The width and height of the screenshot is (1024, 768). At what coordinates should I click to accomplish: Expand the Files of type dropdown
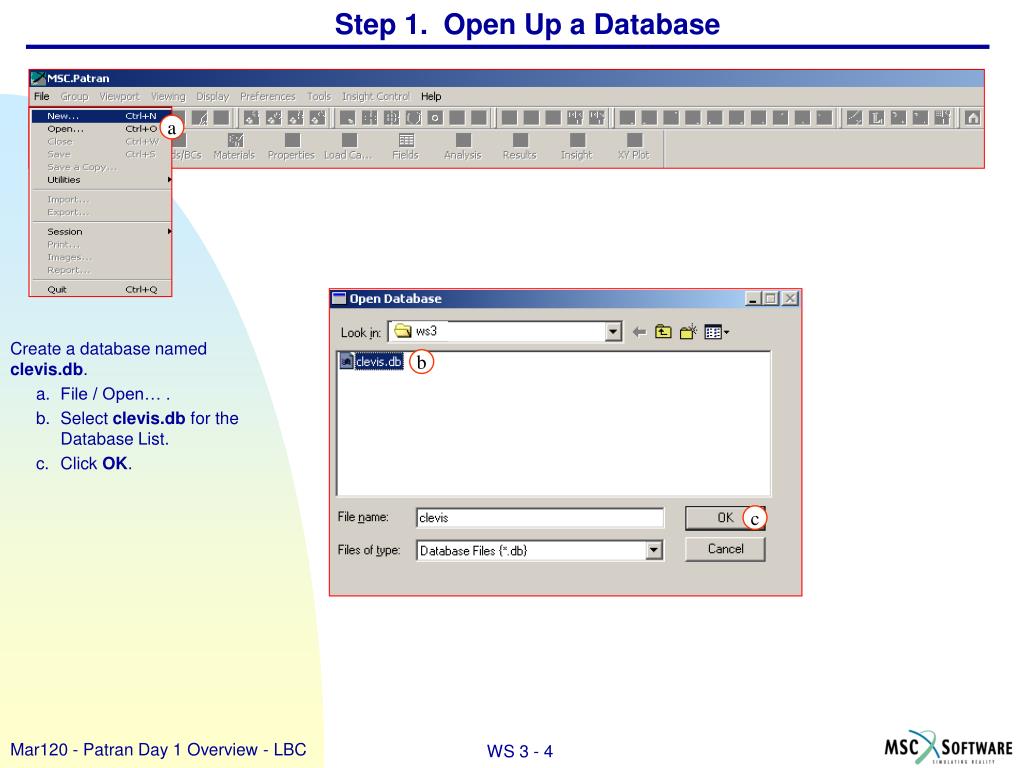tap(654, 551)
